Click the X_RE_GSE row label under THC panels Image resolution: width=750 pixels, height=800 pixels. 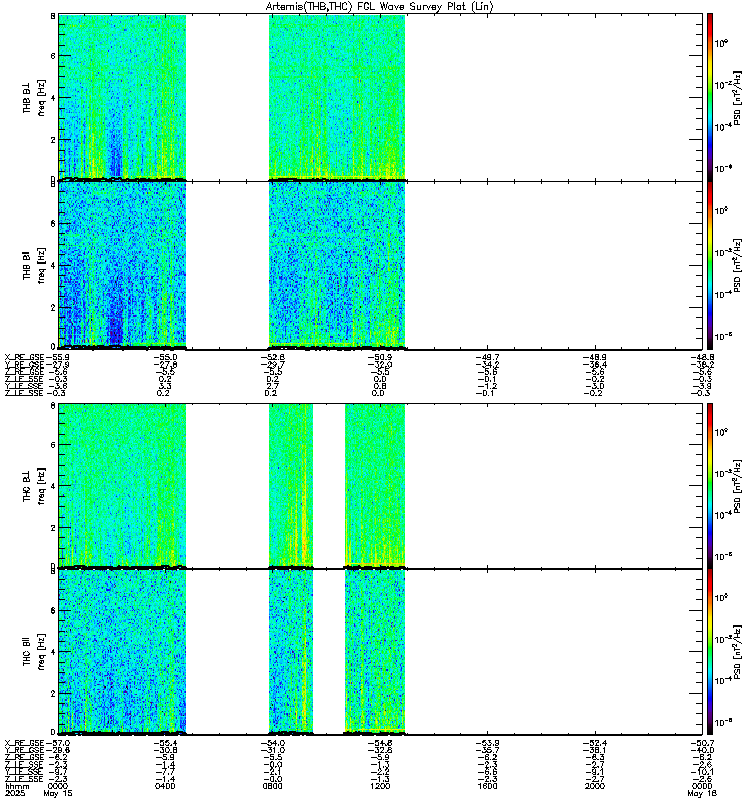(24, 743)
